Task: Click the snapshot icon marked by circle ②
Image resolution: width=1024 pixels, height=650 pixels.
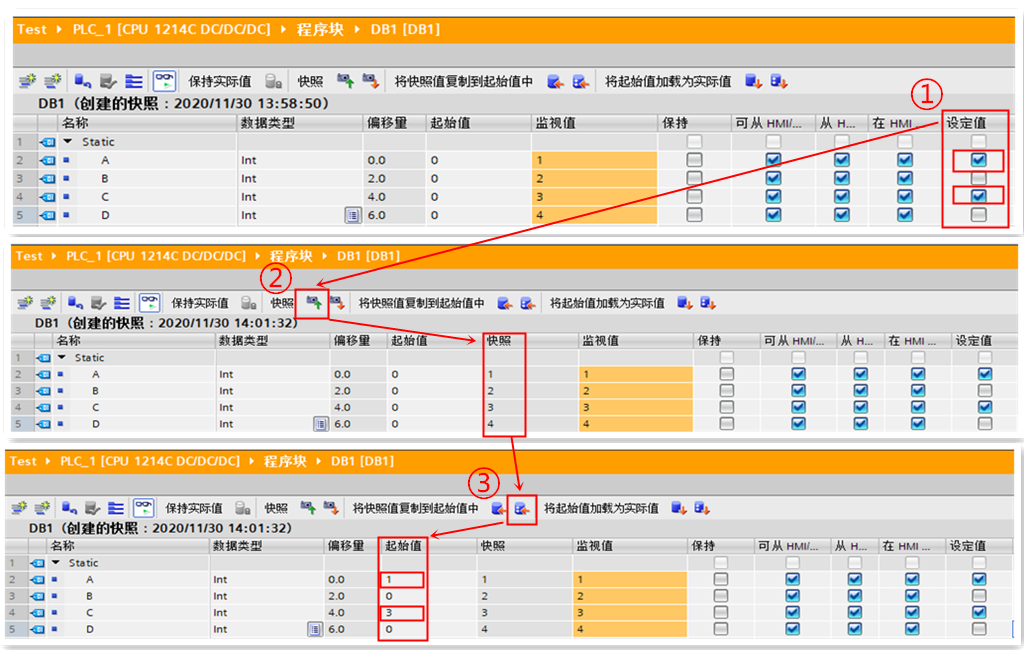Action: coord(313,302)
